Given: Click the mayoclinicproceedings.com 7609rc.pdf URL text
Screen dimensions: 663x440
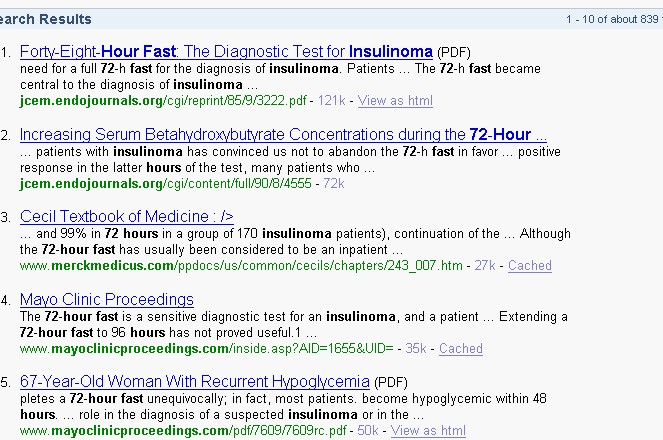Looking at the screenshot, I should 185,431.
